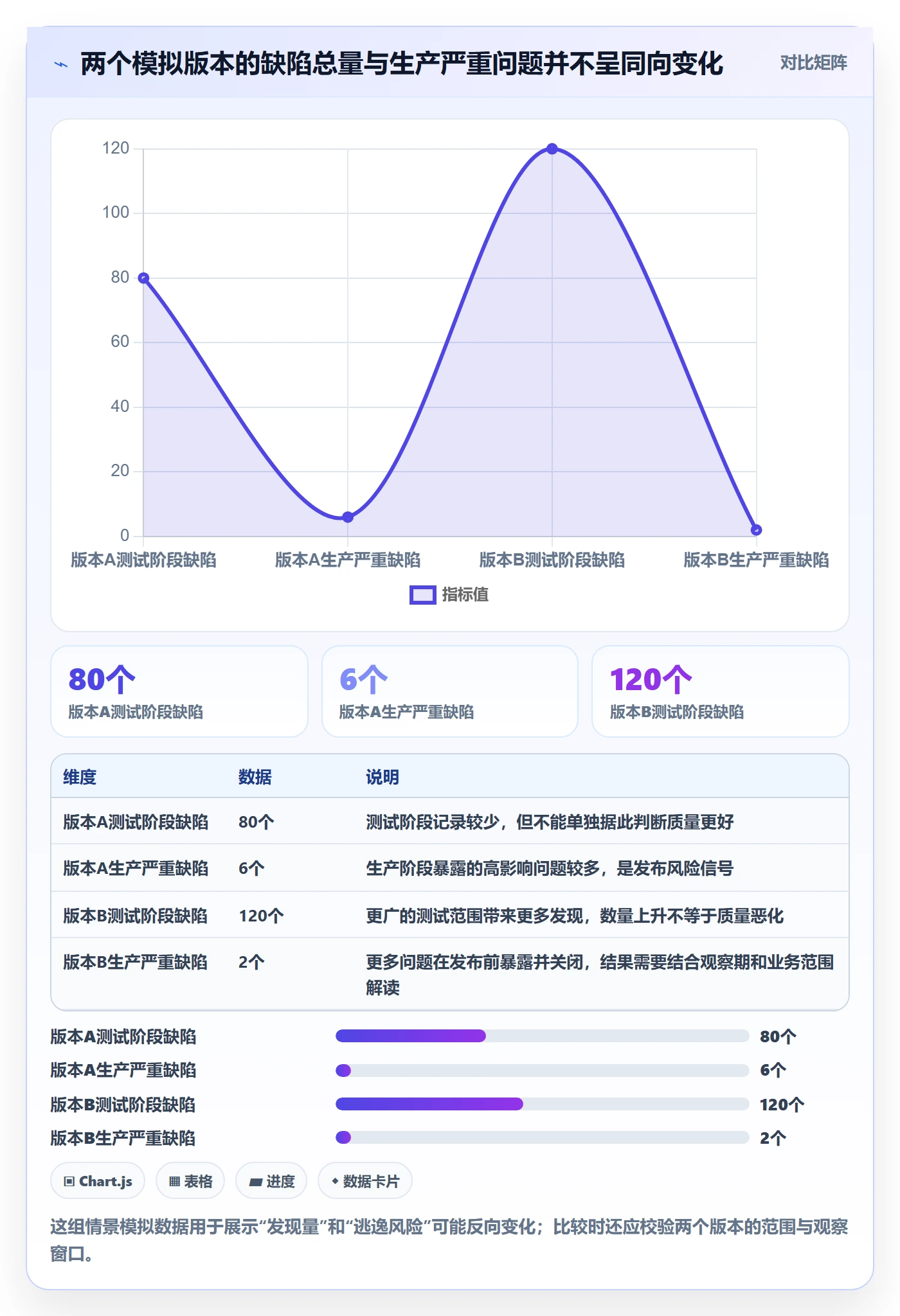Click the 对比矩阵 label in the header

pos(813,63)
